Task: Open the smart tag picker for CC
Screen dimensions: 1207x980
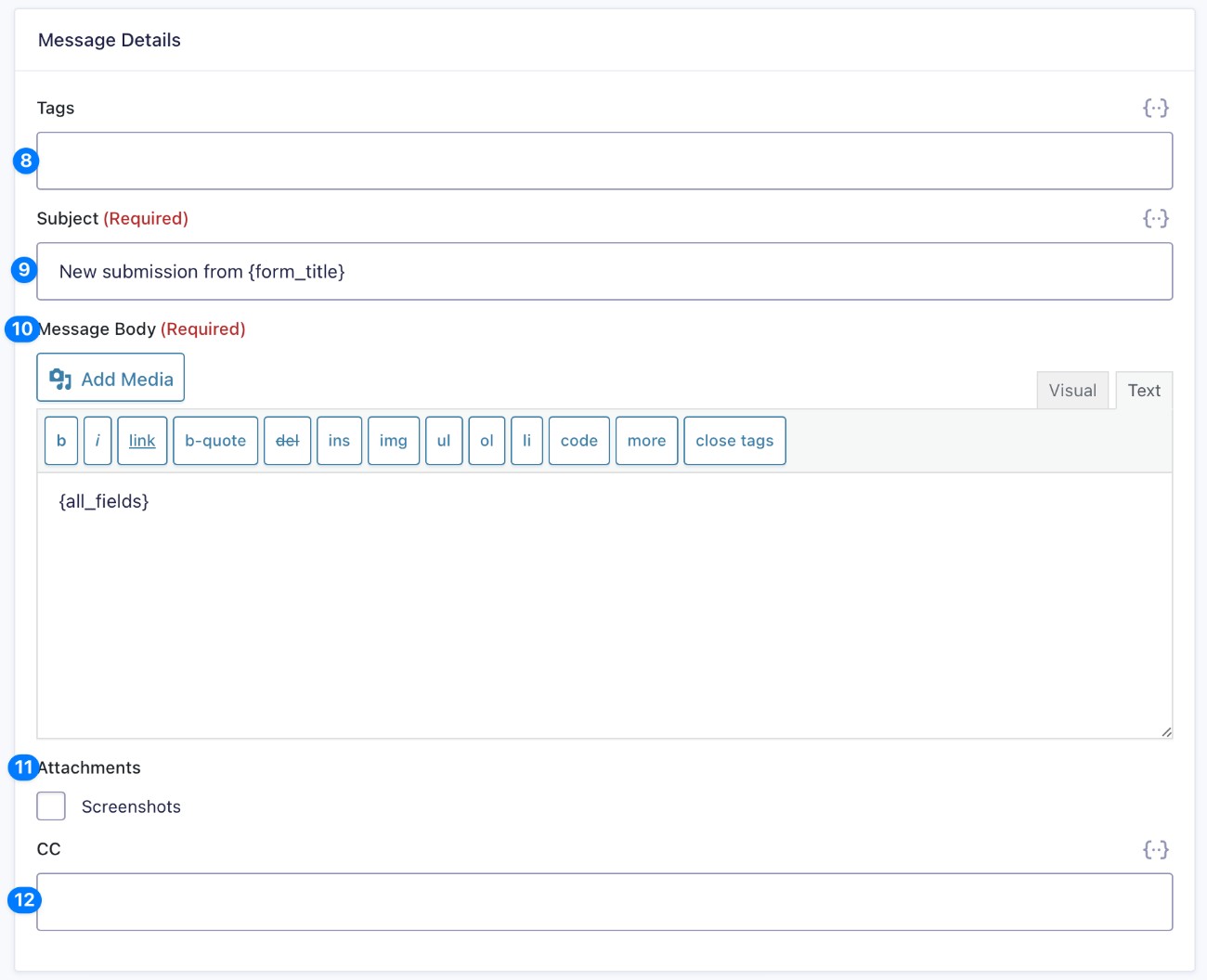Action: point(1156,848)
